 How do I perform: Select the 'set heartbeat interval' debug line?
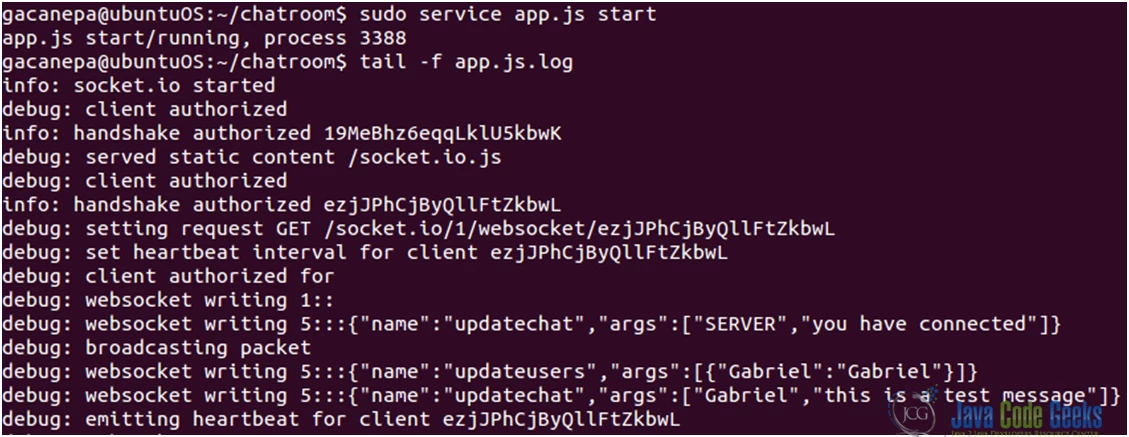point(364,253)
